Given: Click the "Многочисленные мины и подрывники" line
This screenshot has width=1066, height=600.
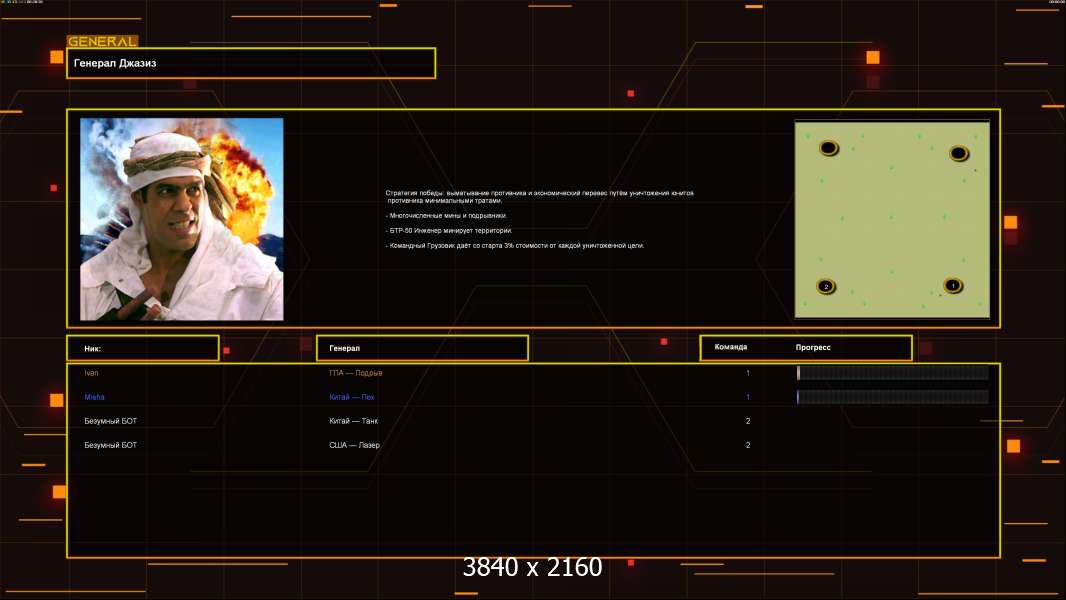Looking at the screenshot, I should tap(446, 215).
